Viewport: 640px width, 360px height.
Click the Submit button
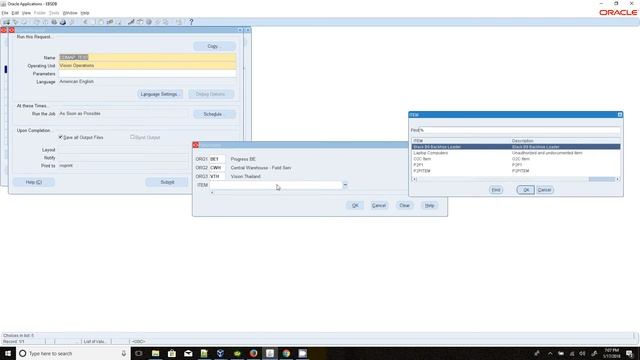[x=167, y=182]
